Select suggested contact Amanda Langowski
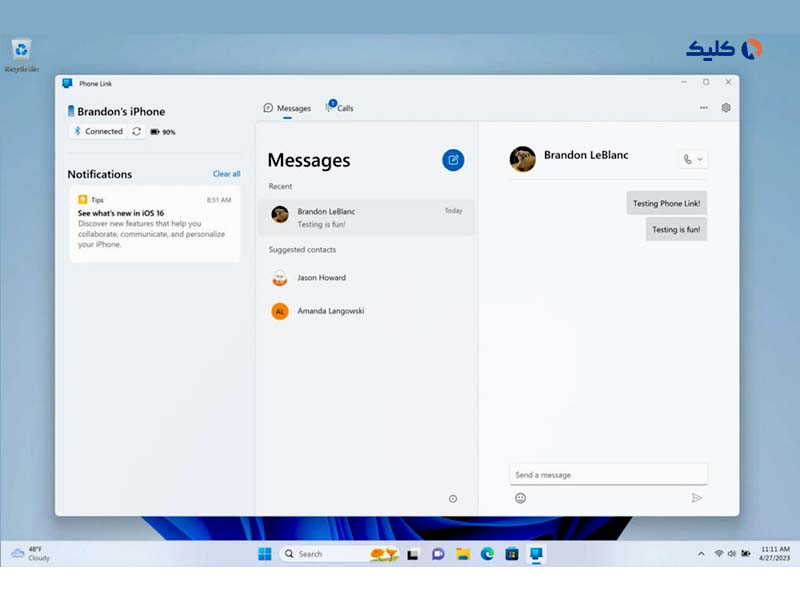The height and width of the screenshot is (600, 800). point(330,311)
